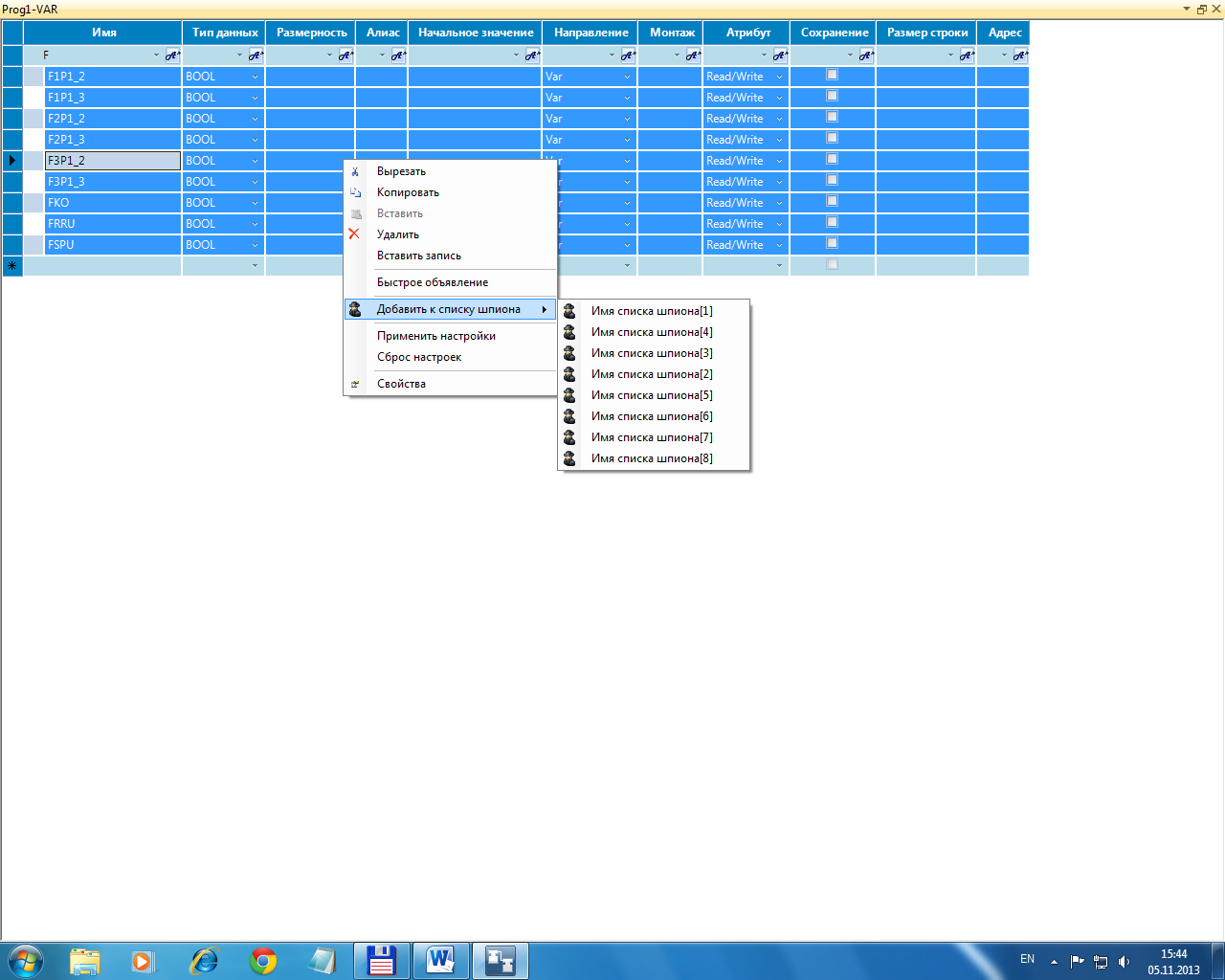The image size is (1225, 980).
Task: Open data type dropdown for F1P1_2
Action: 255,77
